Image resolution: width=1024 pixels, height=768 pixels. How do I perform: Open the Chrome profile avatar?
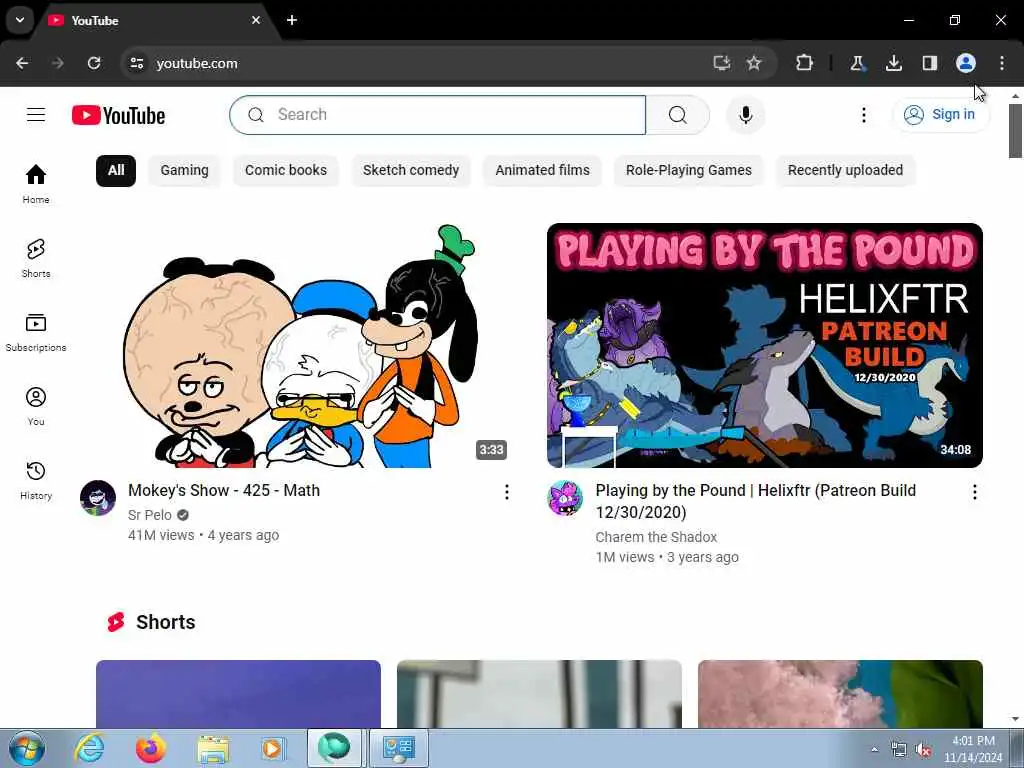966,63
